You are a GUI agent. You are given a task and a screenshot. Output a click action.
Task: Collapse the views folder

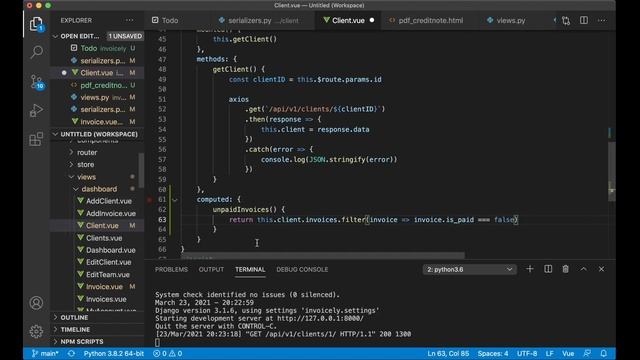86,177
